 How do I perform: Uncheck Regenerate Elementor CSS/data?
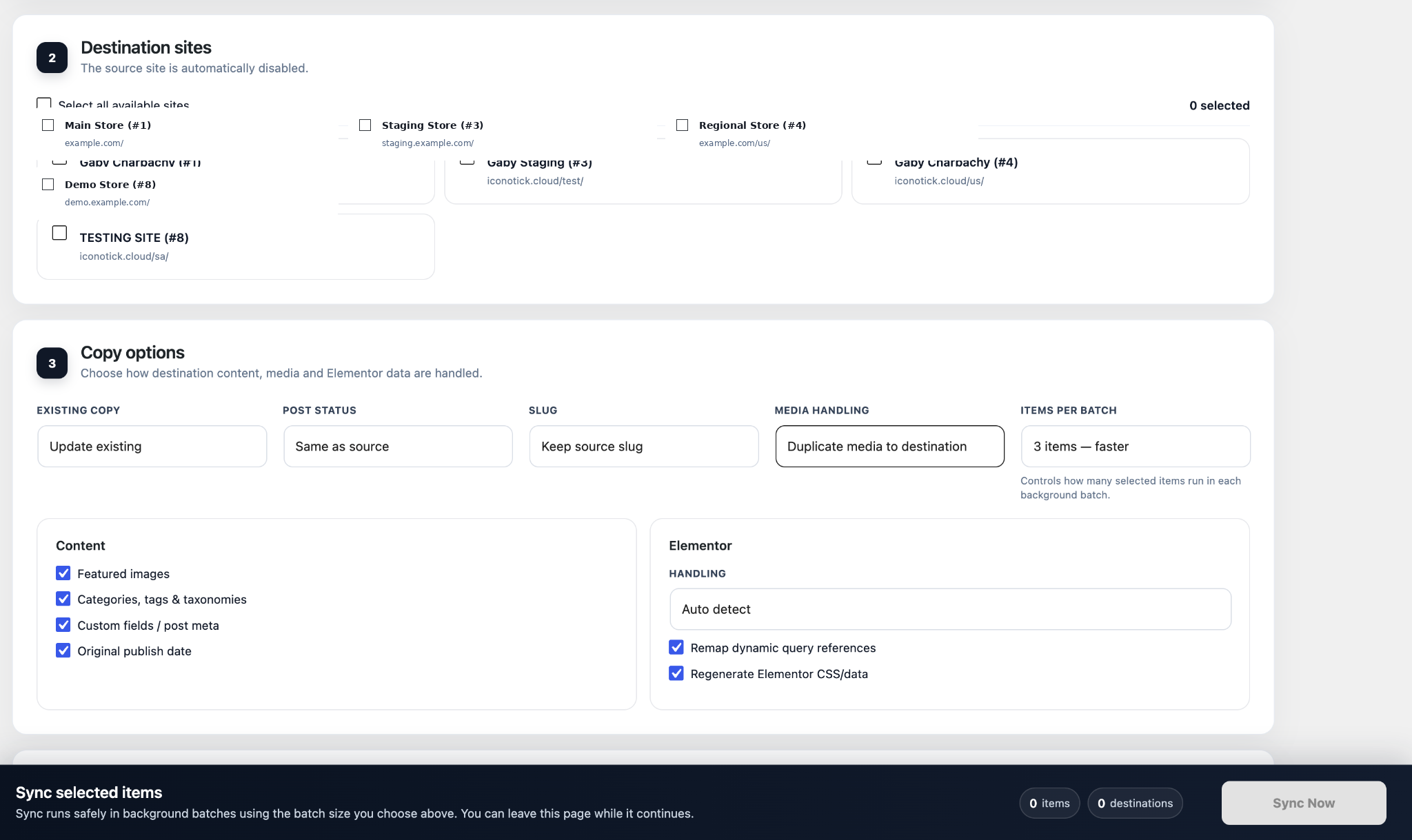pyautogui.click(x=676, y=673)
